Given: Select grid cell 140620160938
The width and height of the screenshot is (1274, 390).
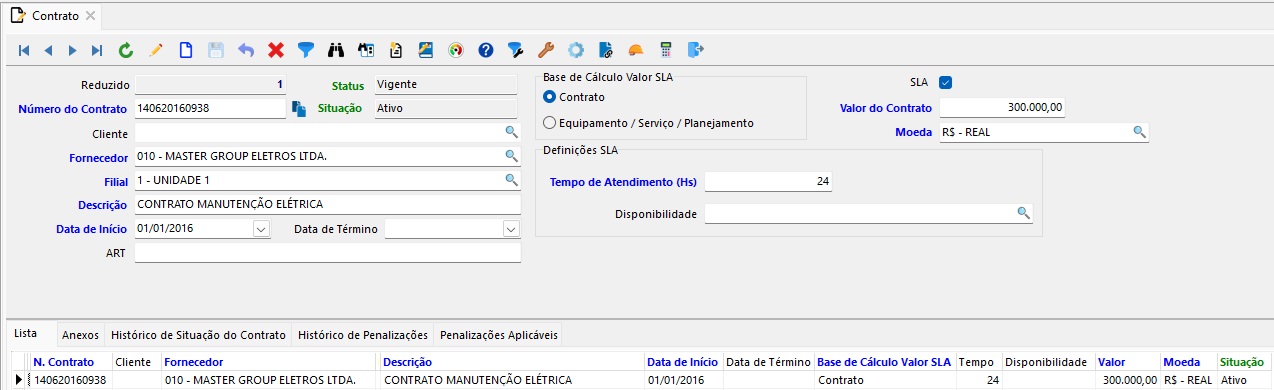Looking at the screenshot, I should (x=71, y=380).
